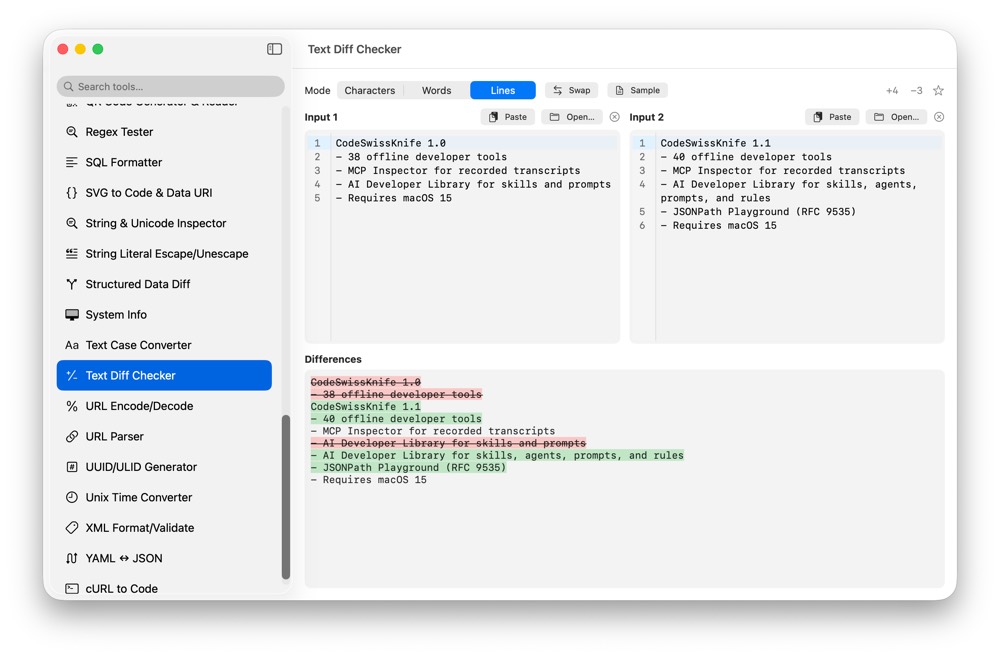
Task: Switch diff mode to Words
Action: (436, 90)
